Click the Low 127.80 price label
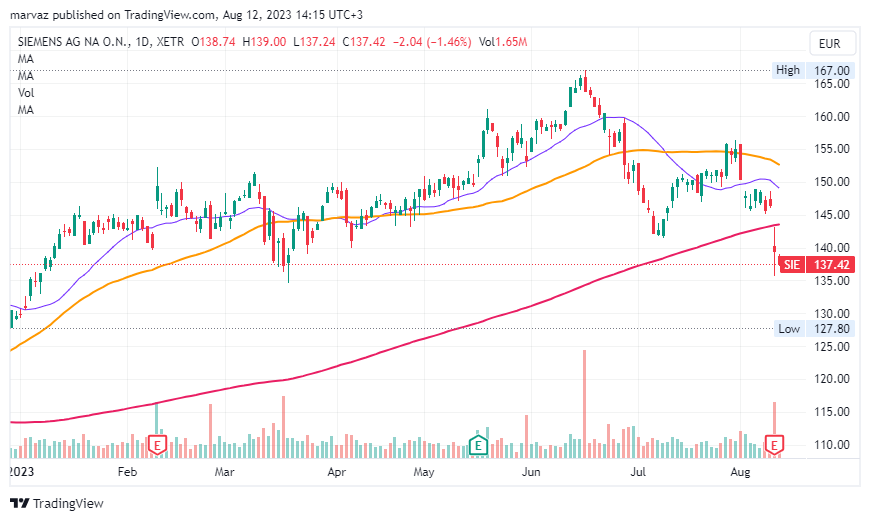This screenshot has height=521, width=870. [814, 329]
